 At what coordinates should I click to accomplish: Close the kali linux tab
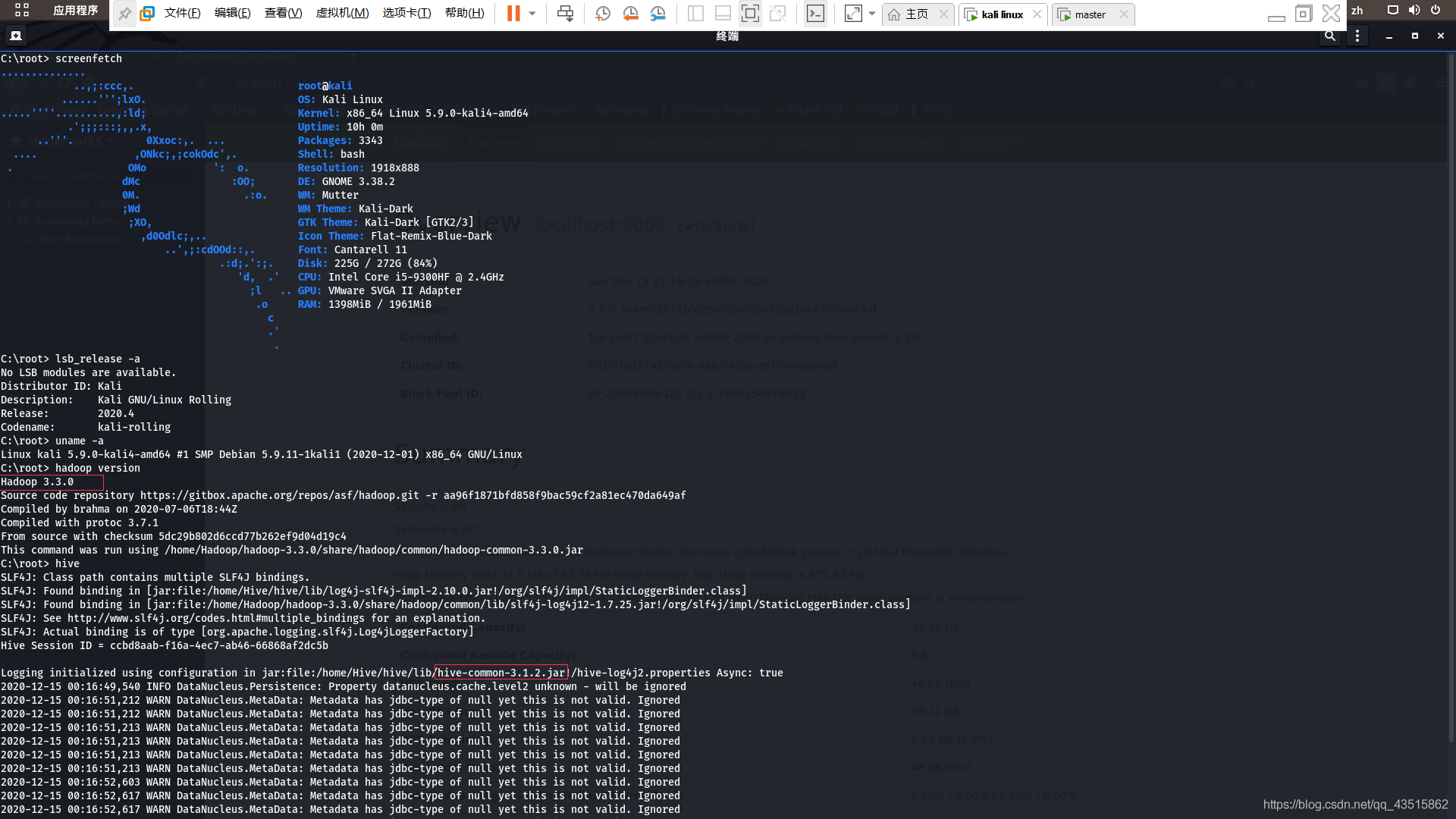(x=1037, y=14)
